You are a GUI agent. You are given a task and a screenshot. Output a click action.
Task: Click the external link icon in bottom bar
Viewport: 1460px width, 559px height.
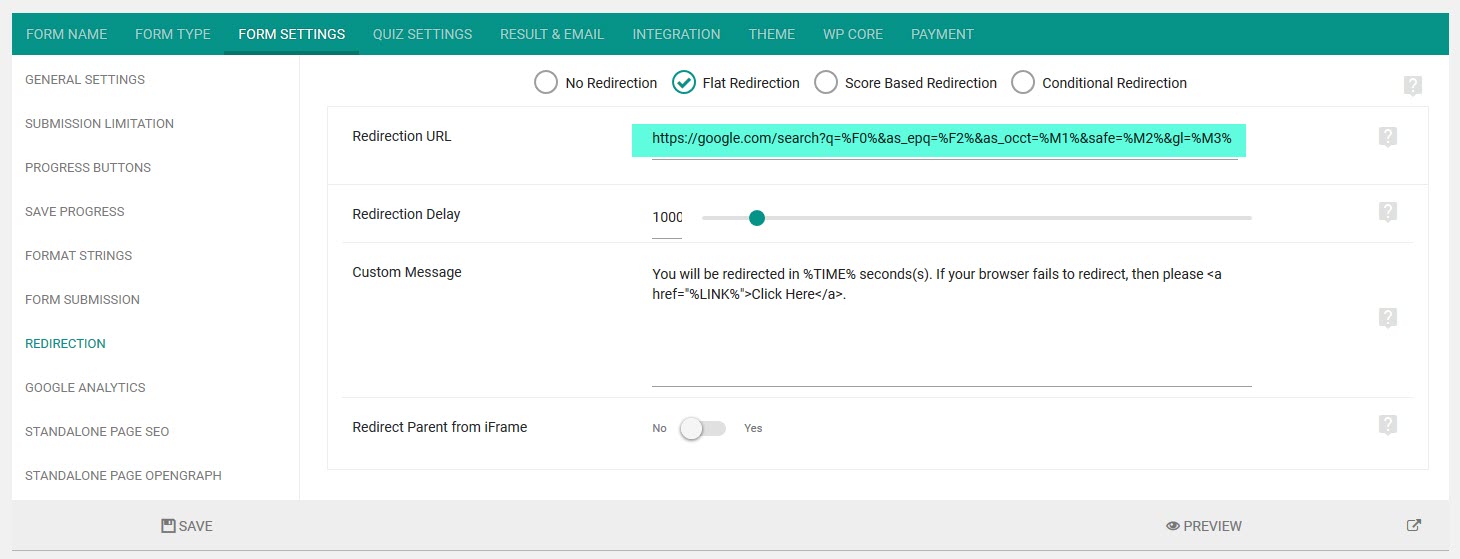(x=1414, y=525)
